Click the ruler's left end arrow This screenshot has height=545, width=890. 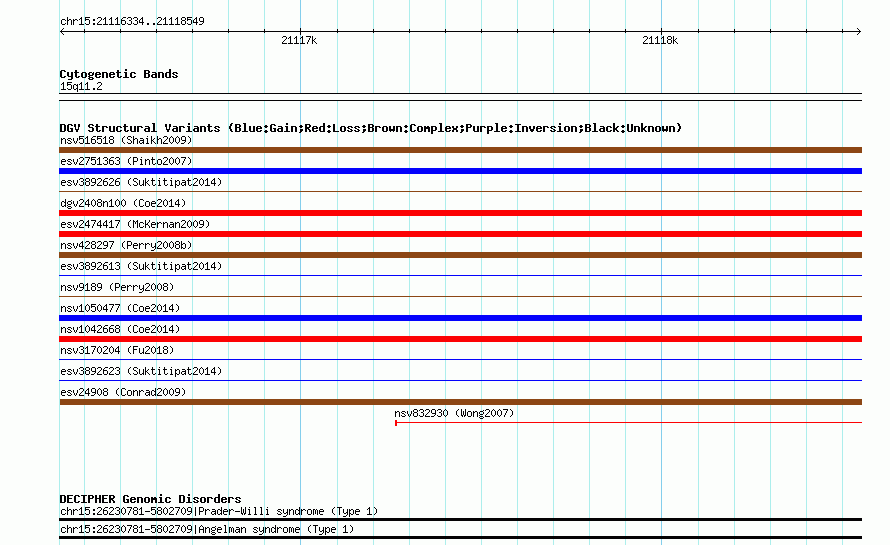click(62, 31)
